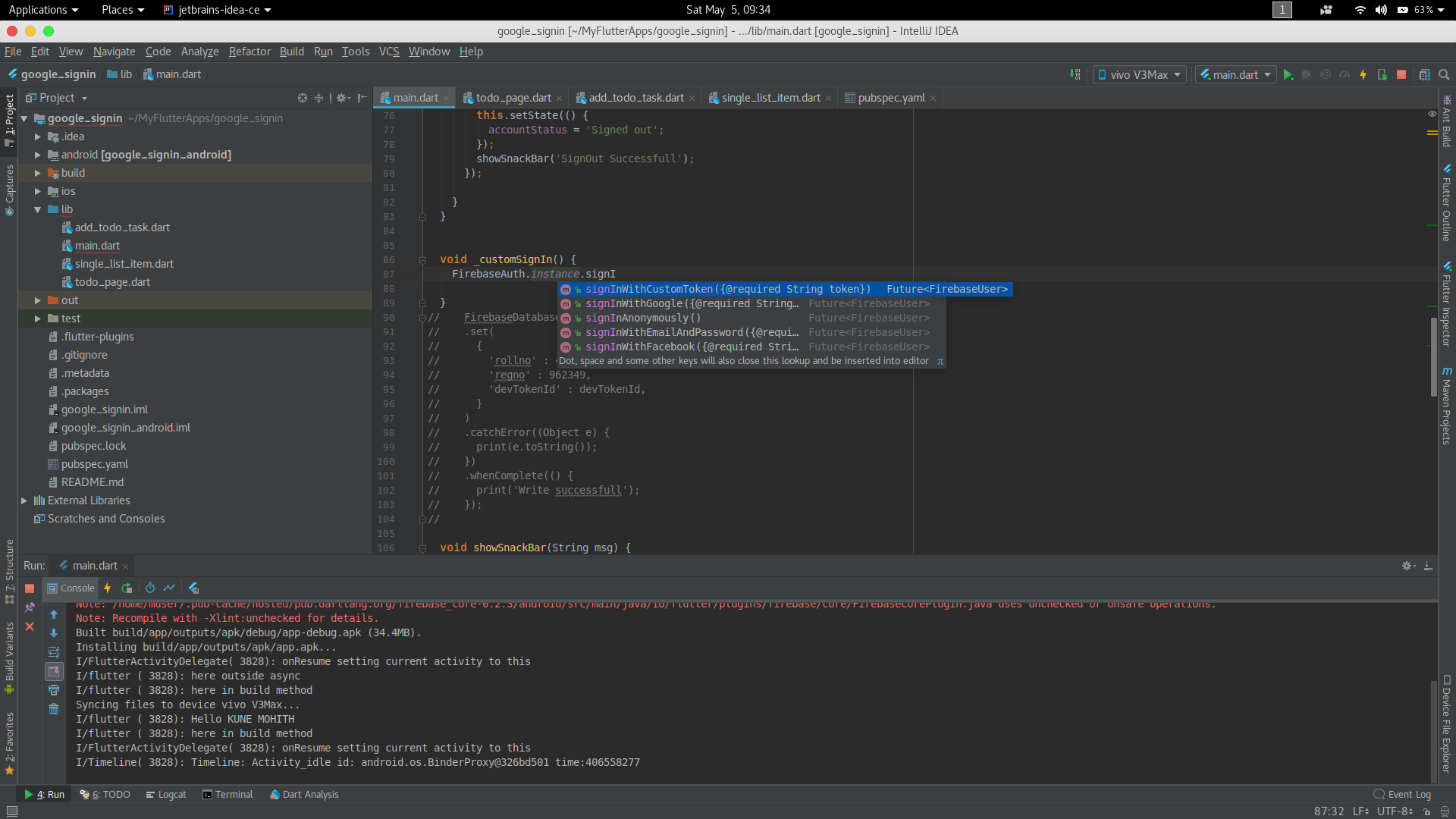Open the Refactor menu
This screenshot has width=1456, height=819.
[249, 52]
